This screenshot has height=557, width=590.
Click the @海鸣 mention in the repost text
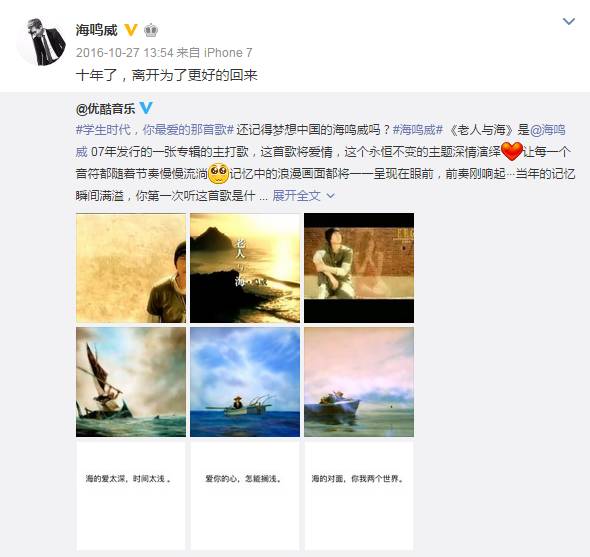(548, 130)
